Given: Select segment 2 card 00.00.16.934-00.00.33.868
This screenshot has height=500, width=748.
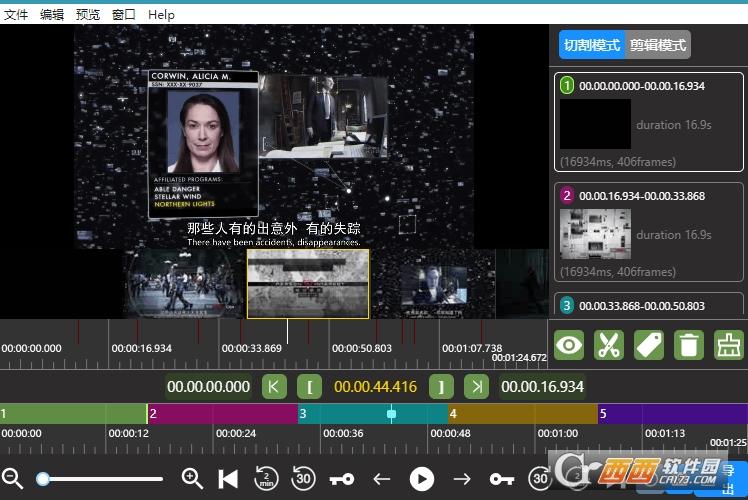Looking at the screenshot, I should 649,232.
